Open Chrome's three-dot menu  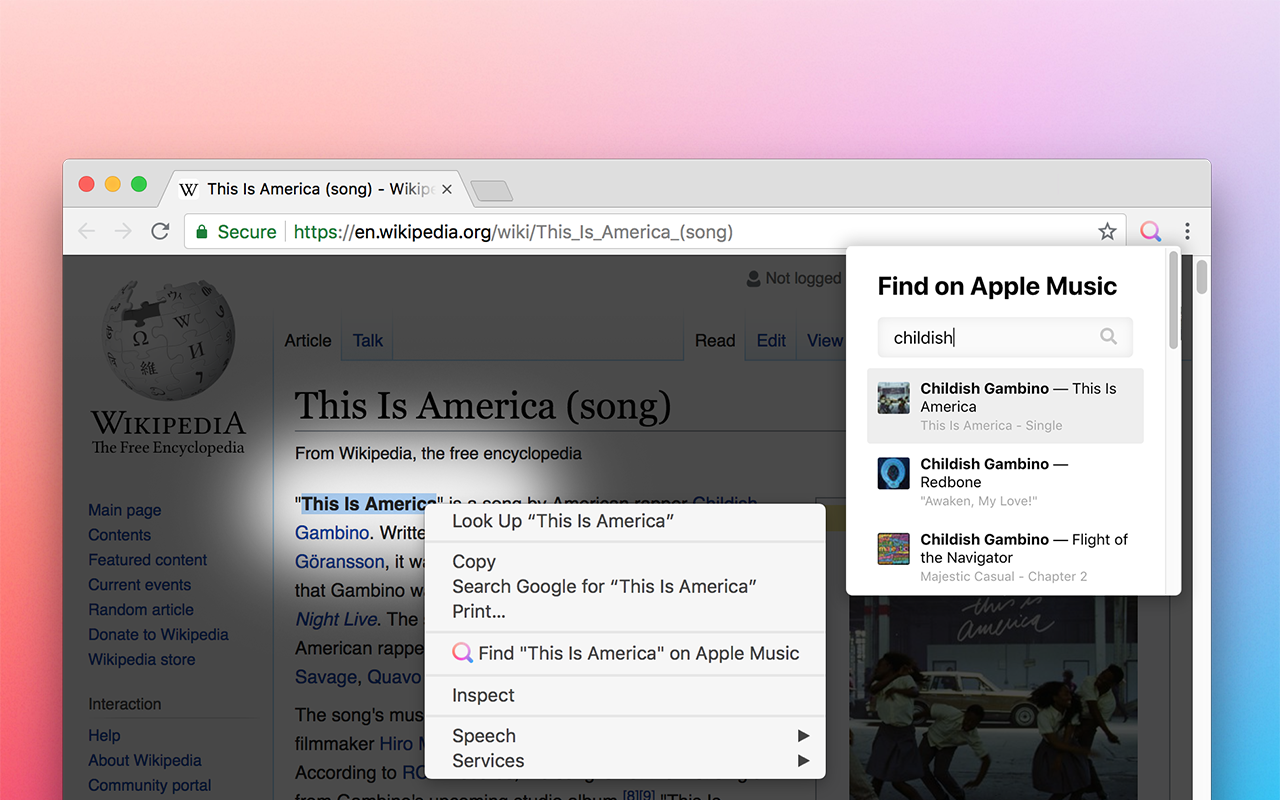1188,231
